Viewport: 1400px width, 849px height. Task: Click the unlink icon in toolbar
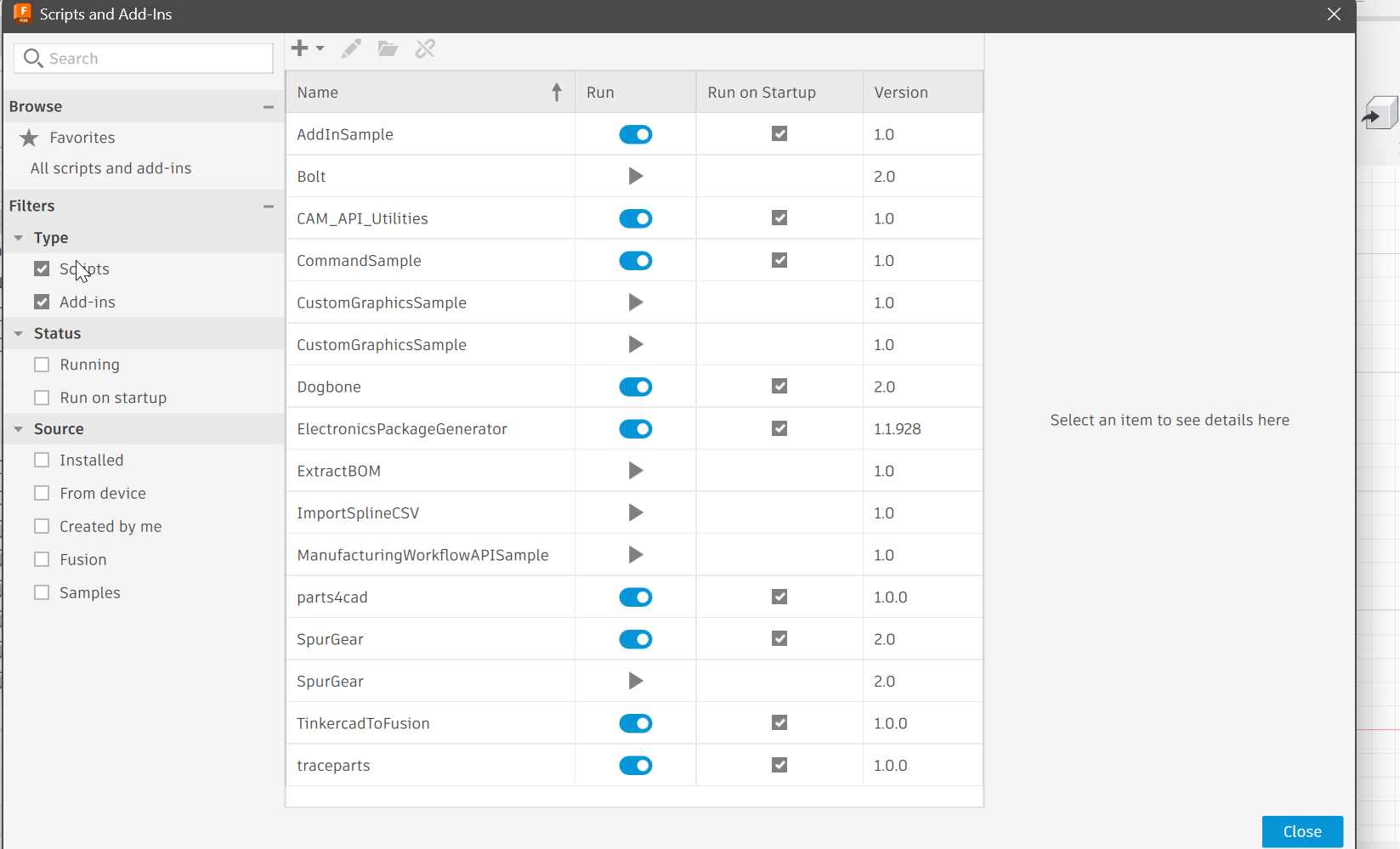[x=425, y=48]
